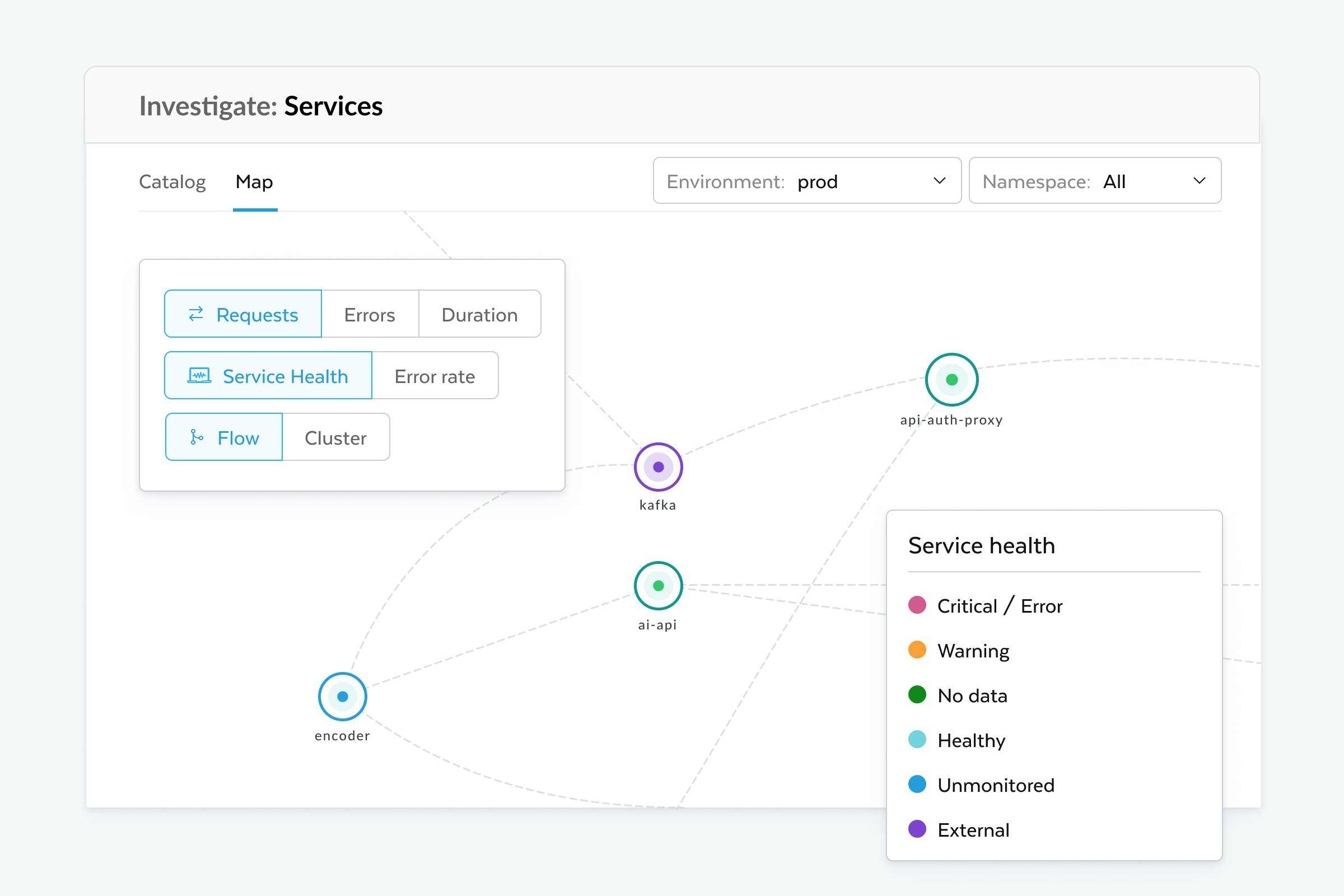Click the "Unmonitored" legend label
Viewport: 1344px width, 896px height.
point(996,785)
